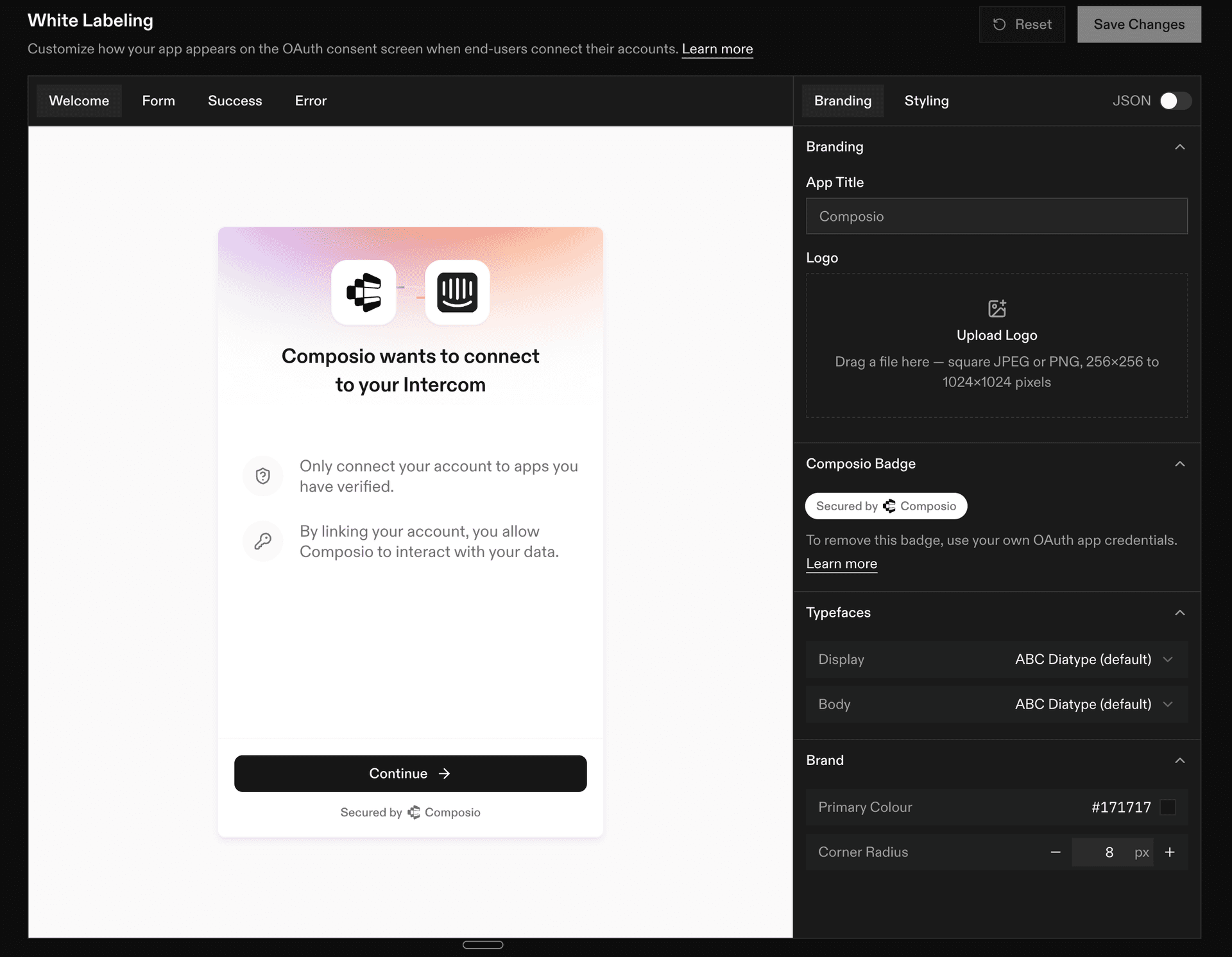Switch to the Welcome tab
1232x957 pixels.
click(x=79, y=101)
